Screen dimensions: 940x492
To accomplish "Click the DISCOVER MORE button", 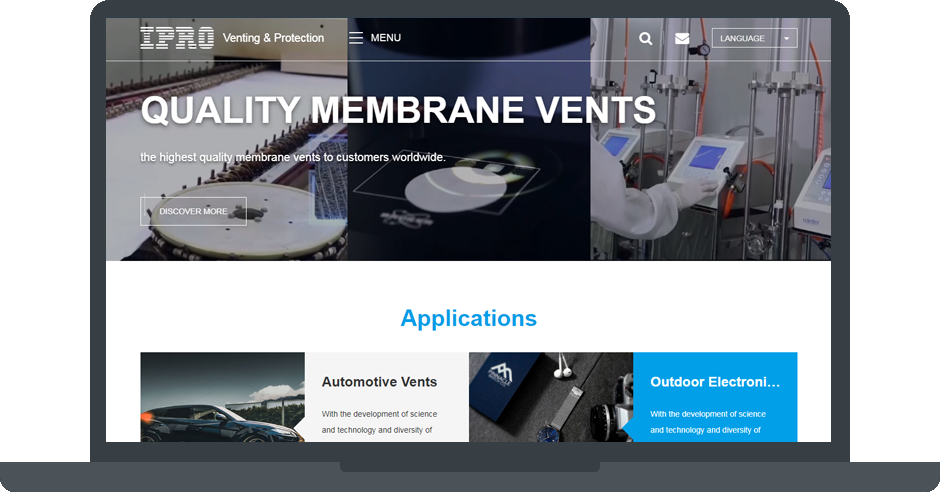I will tap(193, 211).
